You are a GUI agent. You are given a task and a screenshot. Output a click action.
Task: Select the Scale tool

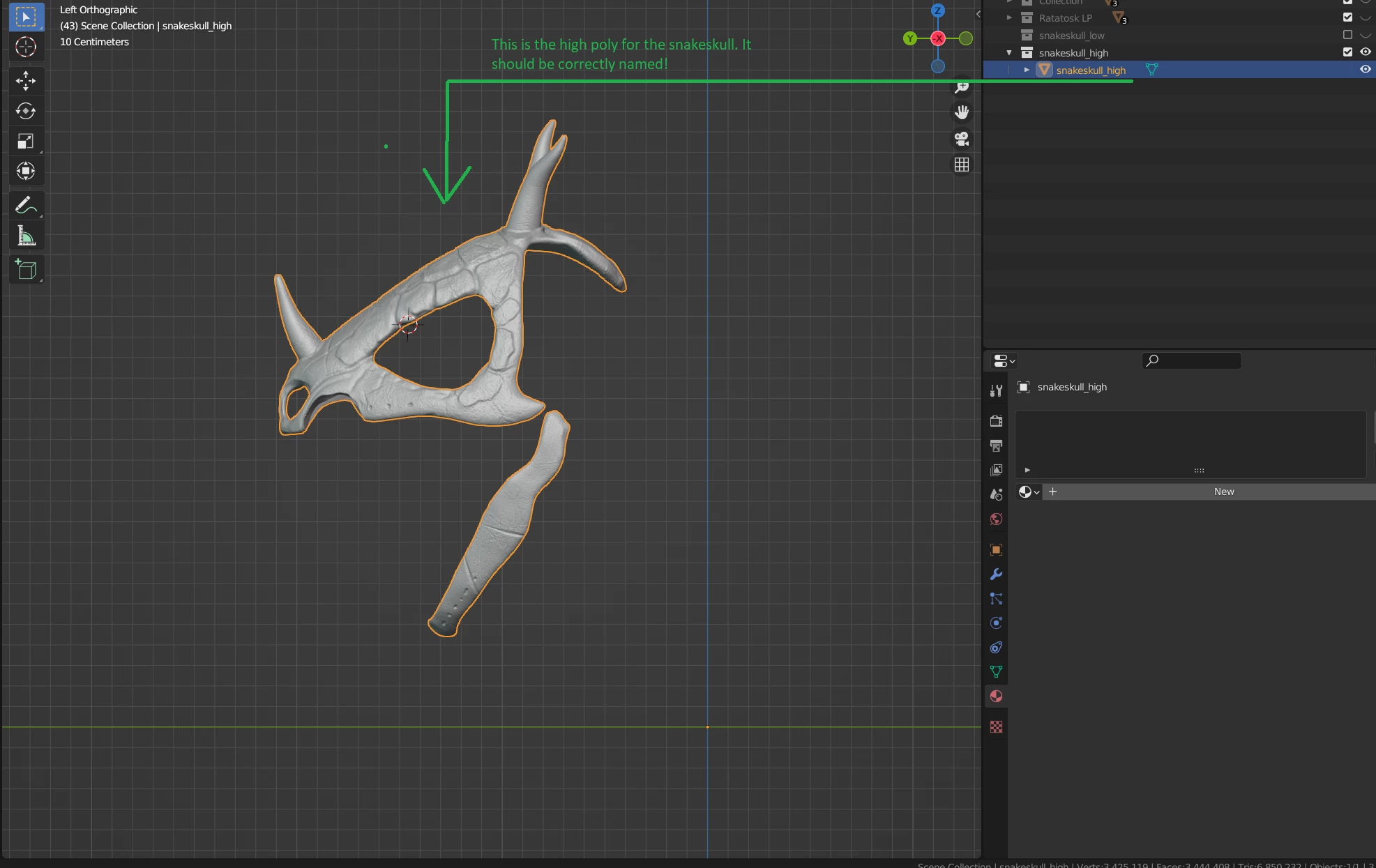click(26, 142)
